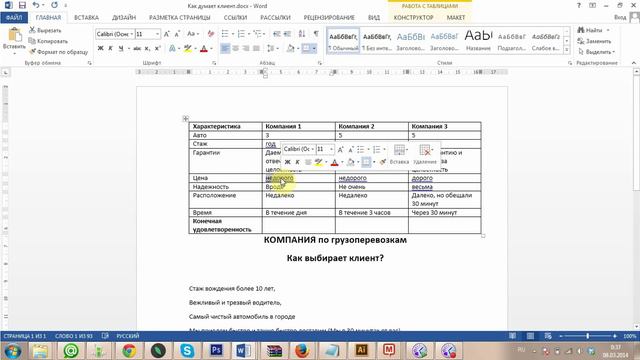Apply text highlight color in ribbon
Viewport: 640px width, 360px height.
pos(187,49)
